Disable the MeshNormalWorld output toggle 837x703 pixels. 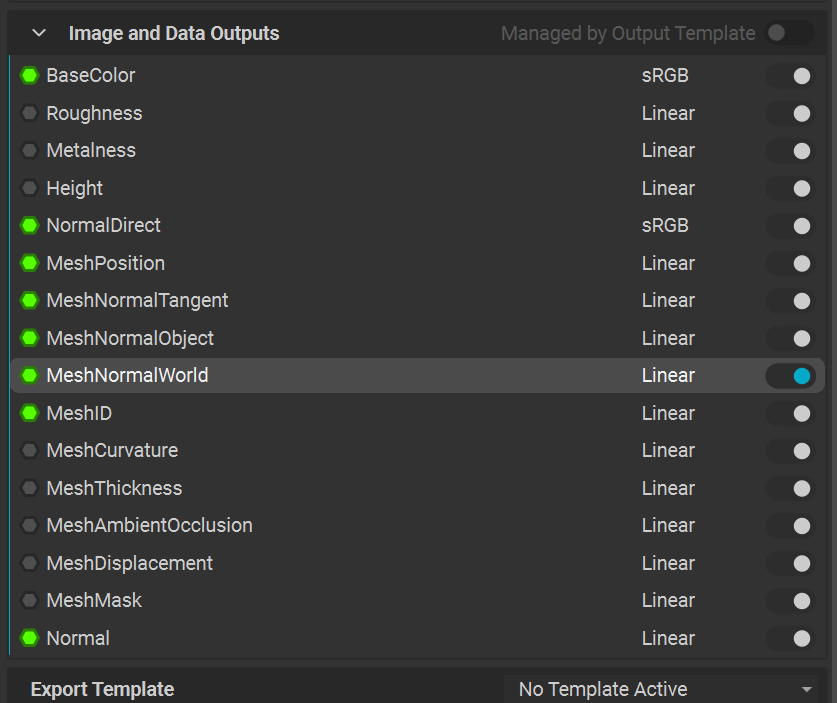(790, 376)
